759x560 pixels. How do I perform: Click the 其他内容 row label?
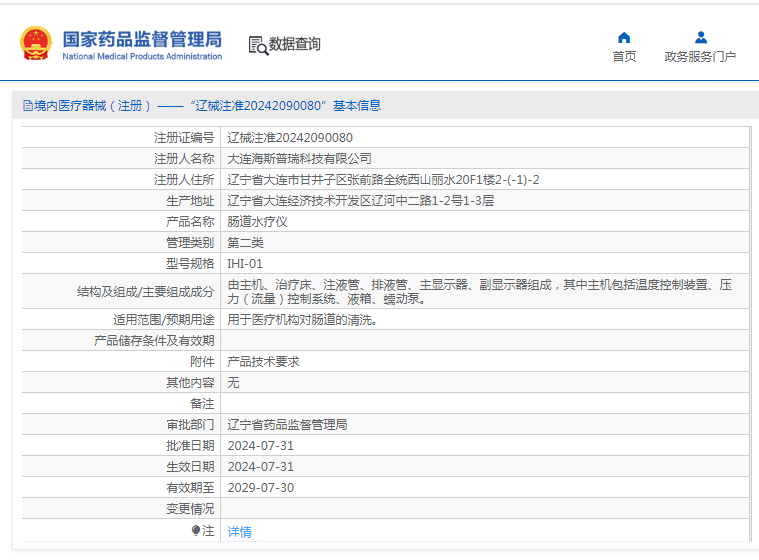(190, 383)
